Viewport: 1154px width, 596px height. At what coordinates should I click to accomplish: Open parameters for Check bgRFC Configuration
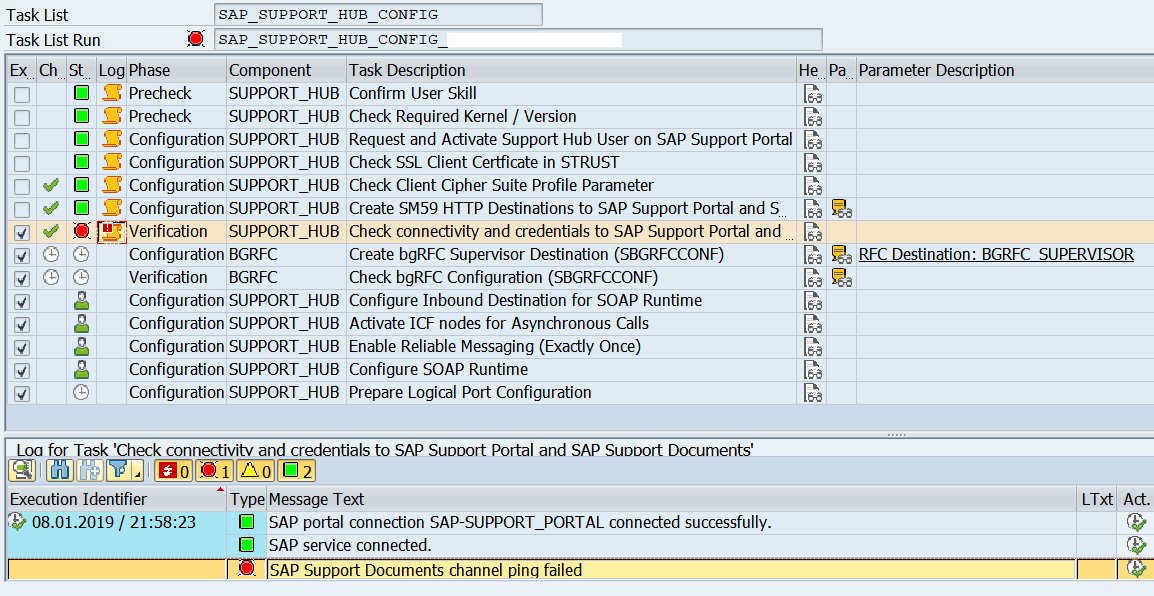click(842, 277)
